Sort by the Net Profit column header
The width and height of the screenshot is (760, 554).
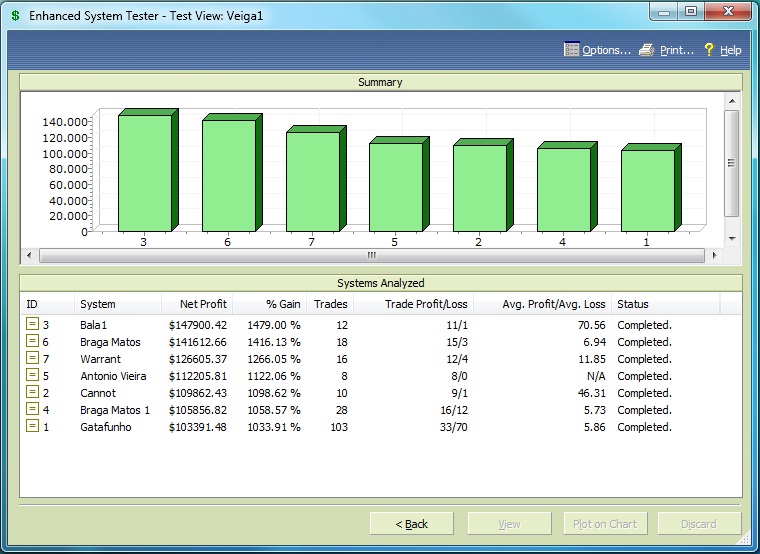[197, 304]
